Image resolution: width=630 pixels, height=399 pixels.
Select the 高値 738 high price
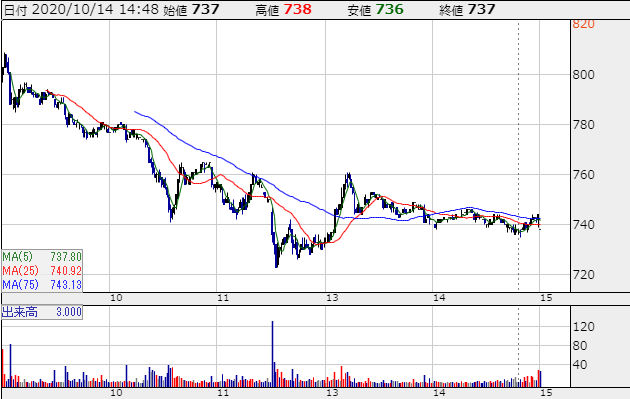(x=283, y=9)
